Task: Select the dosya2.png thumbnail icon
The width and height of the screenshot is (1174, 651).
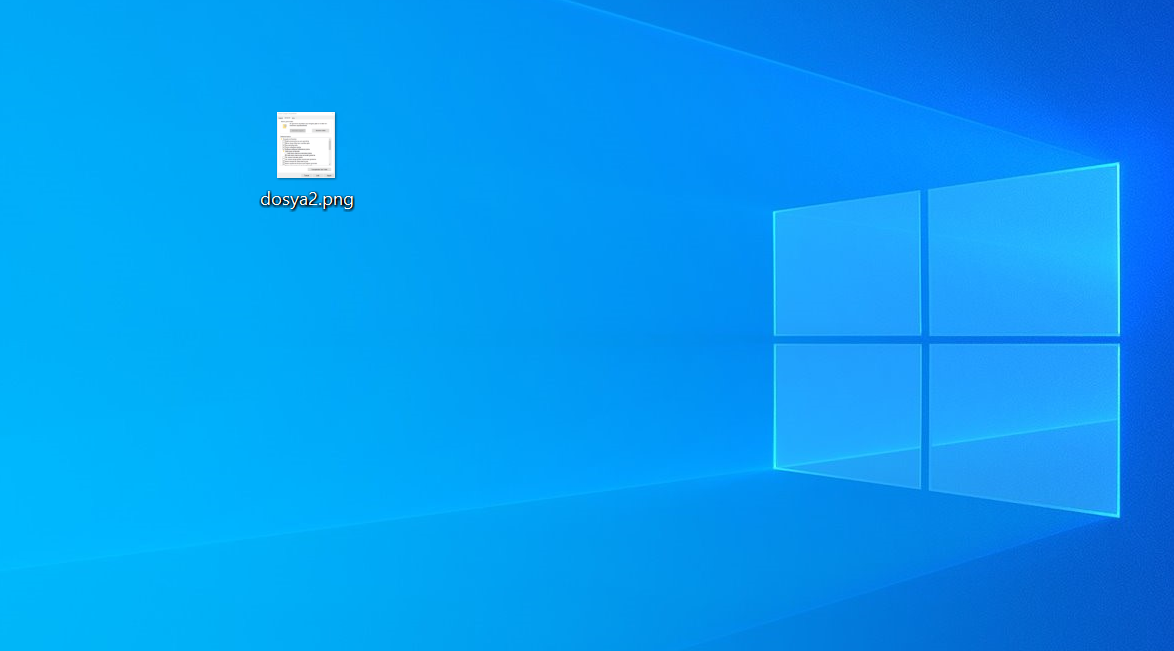Action: point(305,145)
